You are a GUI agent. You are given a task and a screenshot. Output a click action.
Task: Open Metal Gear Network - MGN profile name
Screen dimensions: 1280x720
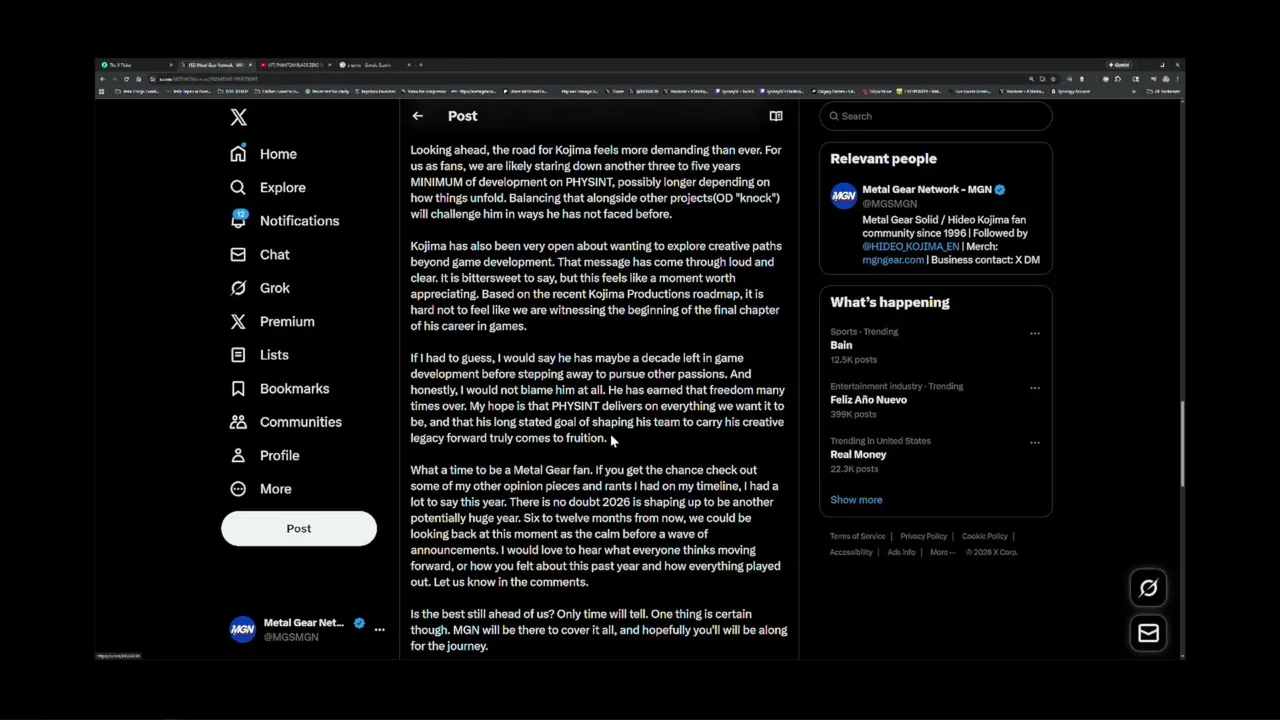pyautogui.click(x=926, y=190)
